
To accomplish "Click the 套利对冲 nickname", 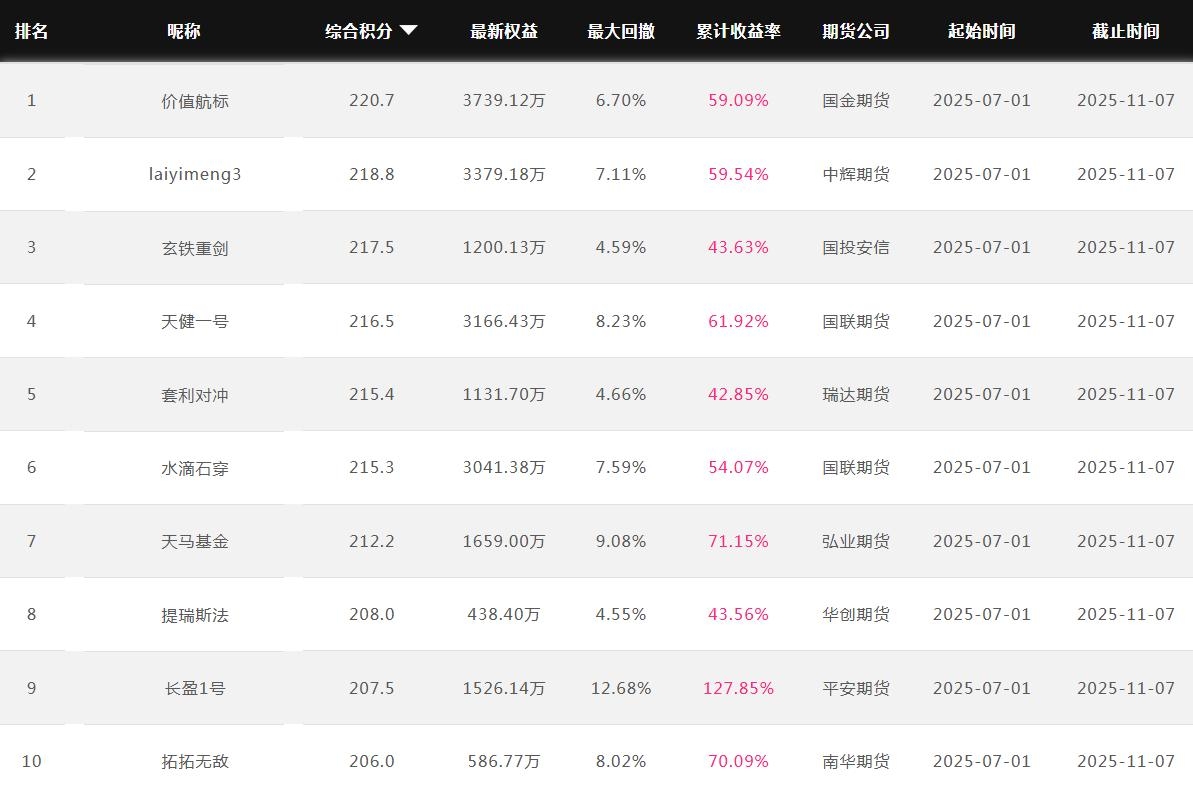I will coord(195,395).
